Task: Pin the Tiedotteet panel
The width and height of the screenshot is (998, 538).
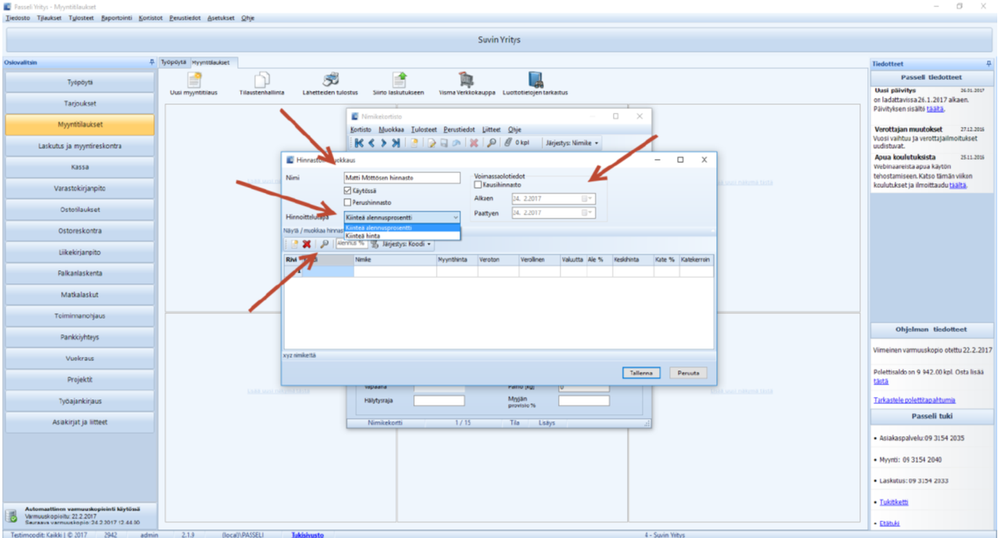Action: (x=988, y=64)
